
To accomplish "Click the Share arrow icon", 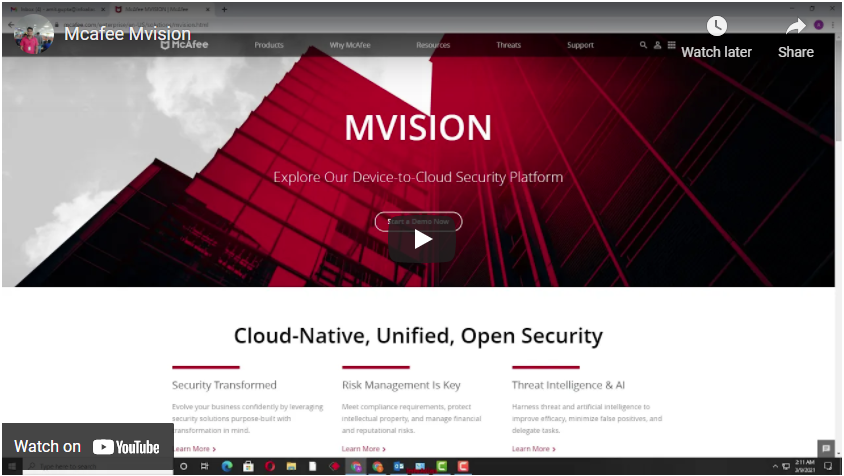I will tap(795, 26).
